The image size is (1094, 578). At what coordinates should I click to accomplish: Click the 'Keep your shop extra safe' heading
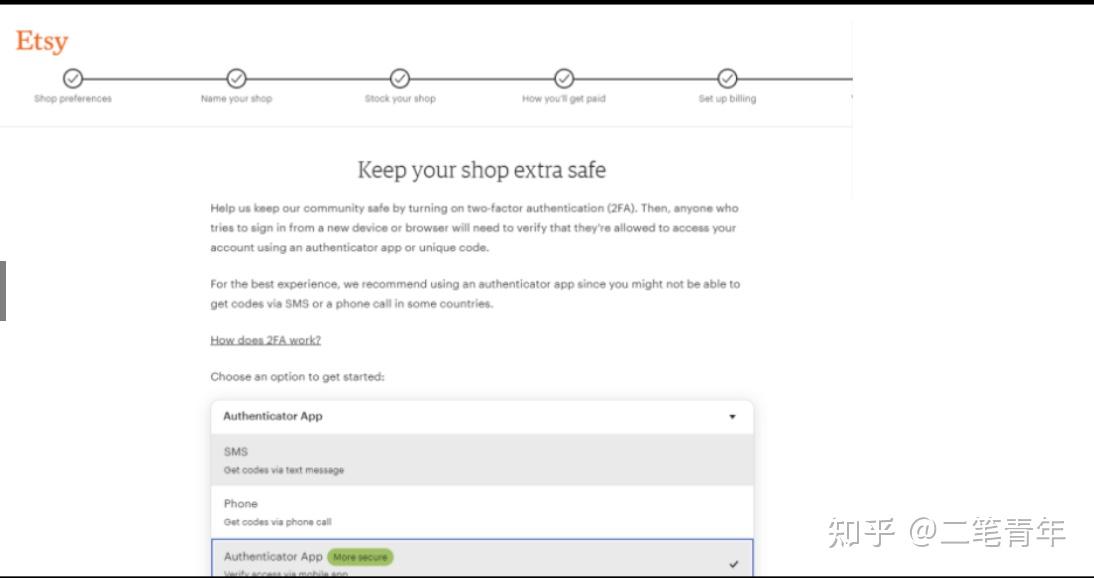point(481,170)
